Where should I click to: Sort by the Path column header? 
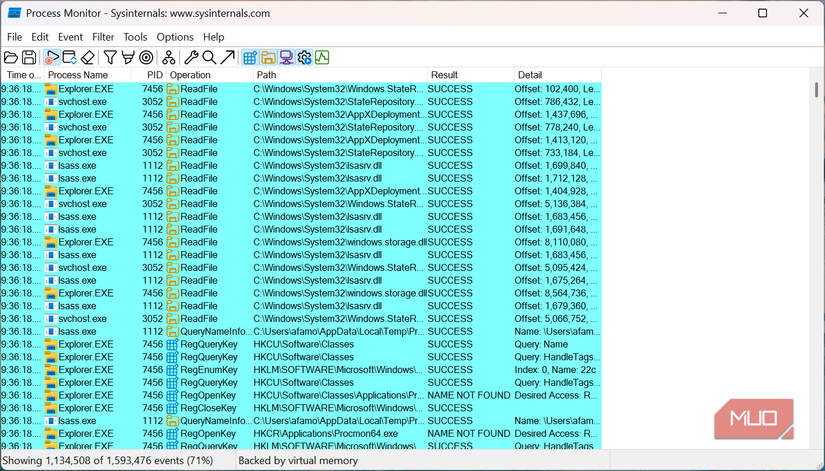pyautogui.click(x=340, y=75)
